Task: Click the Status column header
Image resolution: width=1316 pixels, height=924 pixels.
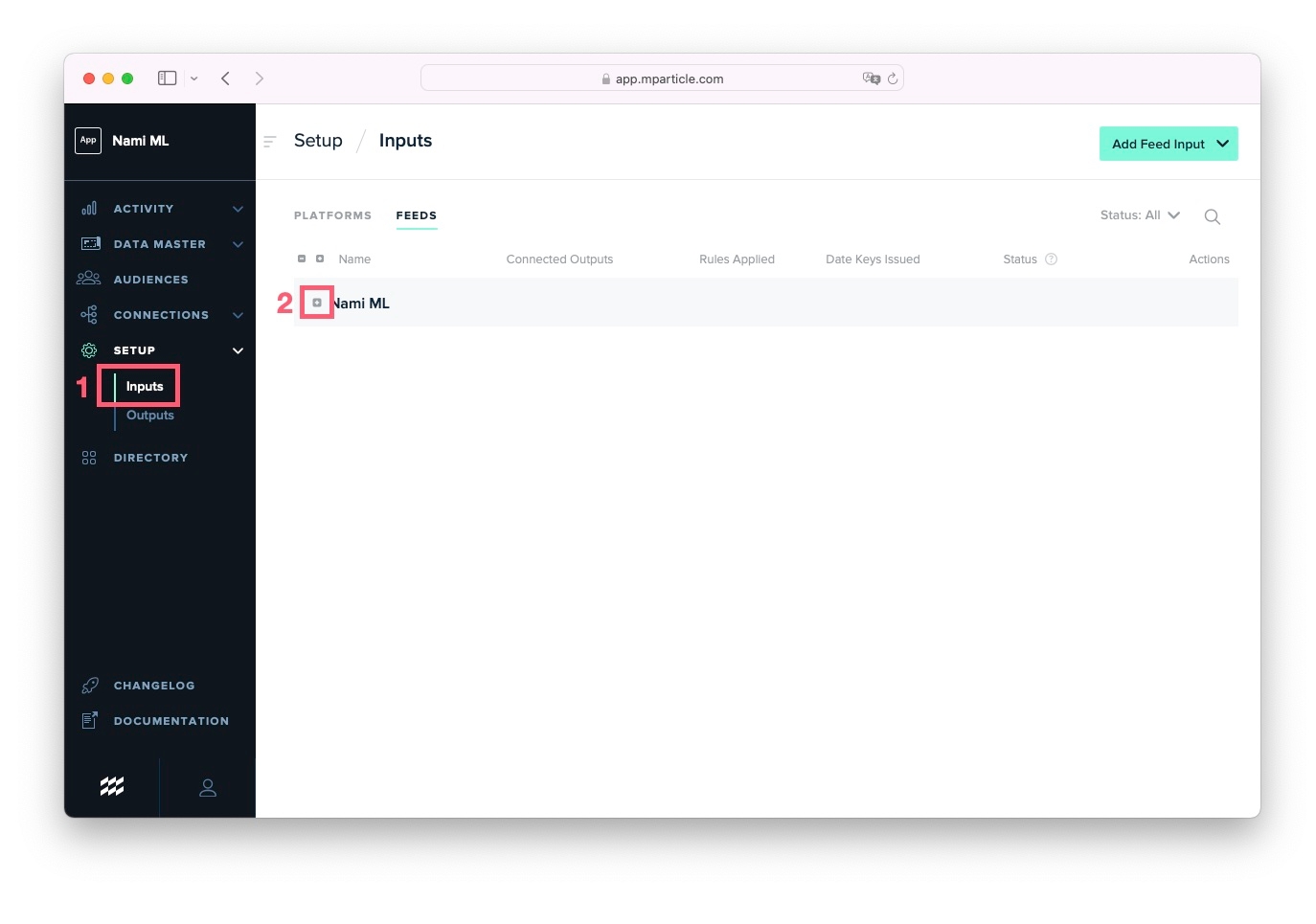Action: click(1020, 259)
